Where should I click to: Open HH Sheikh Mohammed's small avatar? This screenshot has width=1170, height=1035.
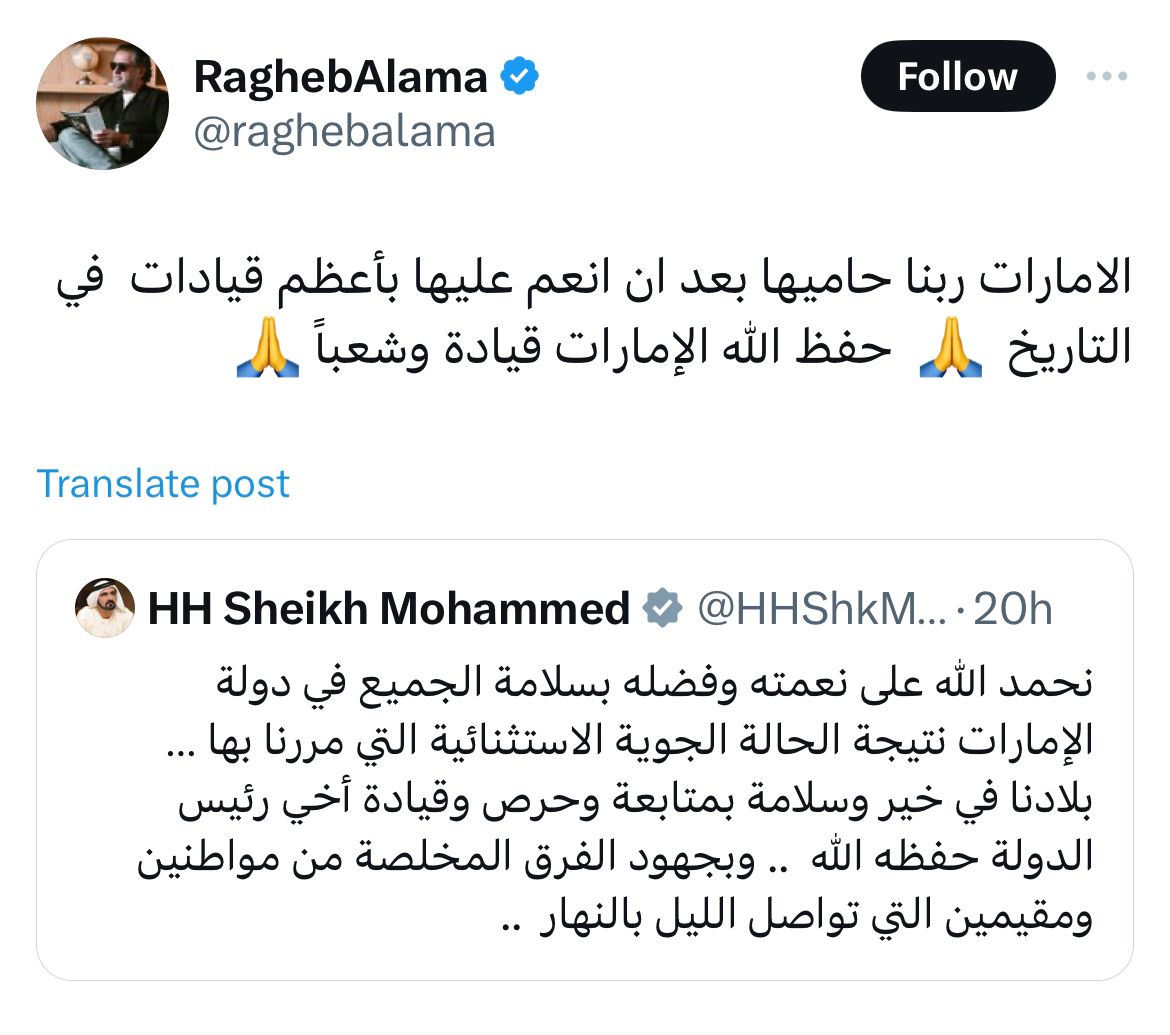tap(105, 608)
